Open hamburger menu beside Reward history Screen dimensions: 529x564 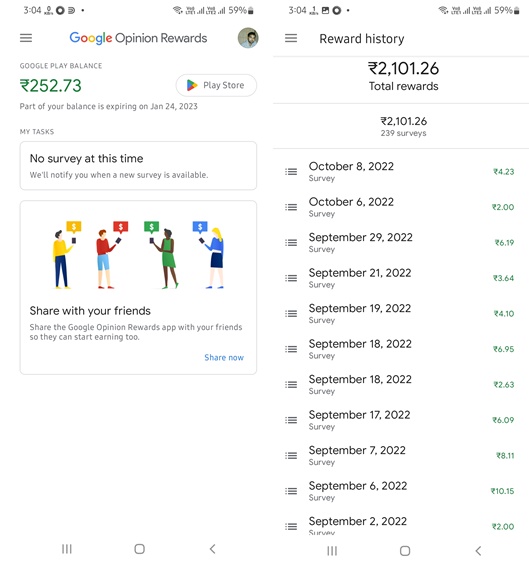[x=291, y=38]
